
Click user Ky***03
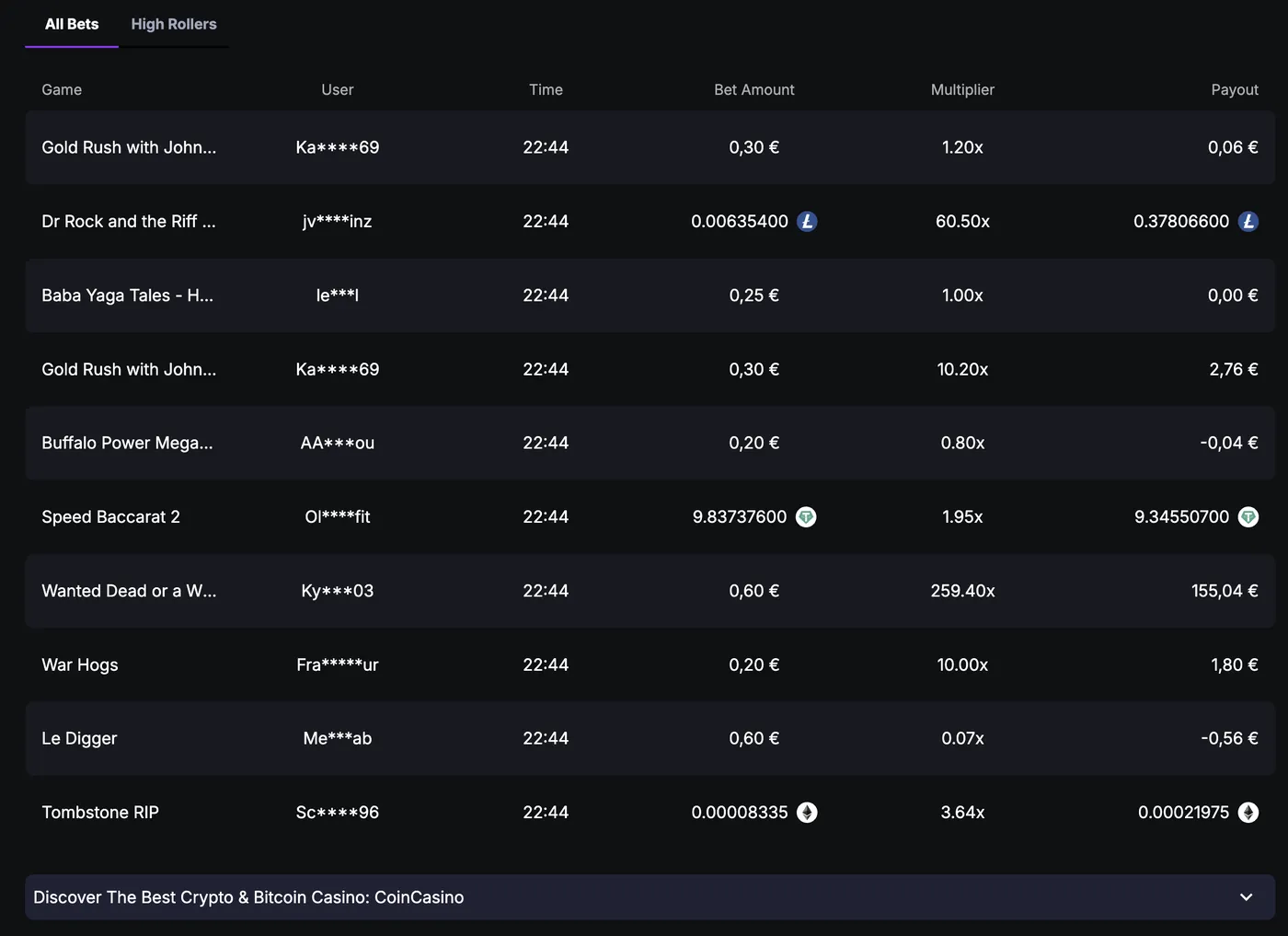(338, 591)
